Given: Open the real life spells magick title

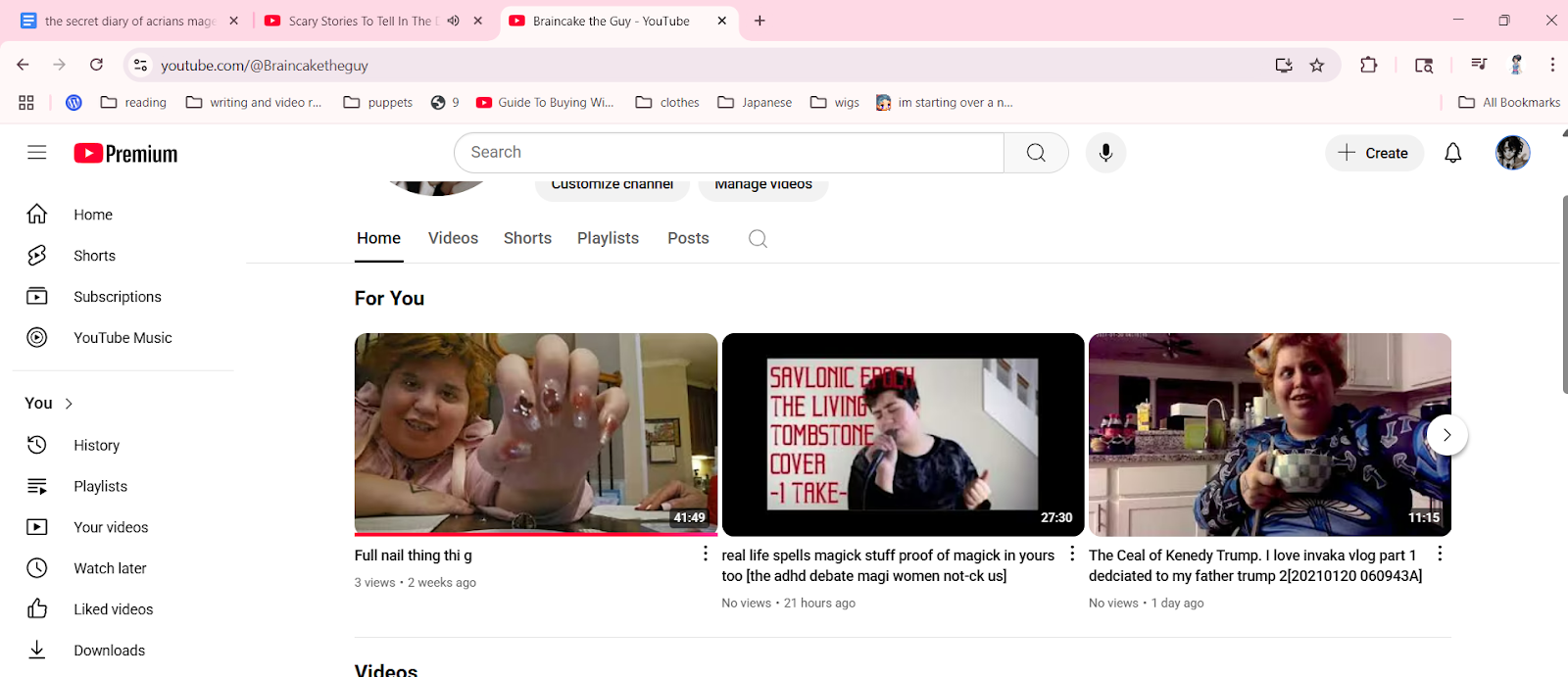Looking at the screenshot, I should click(888, 565).
